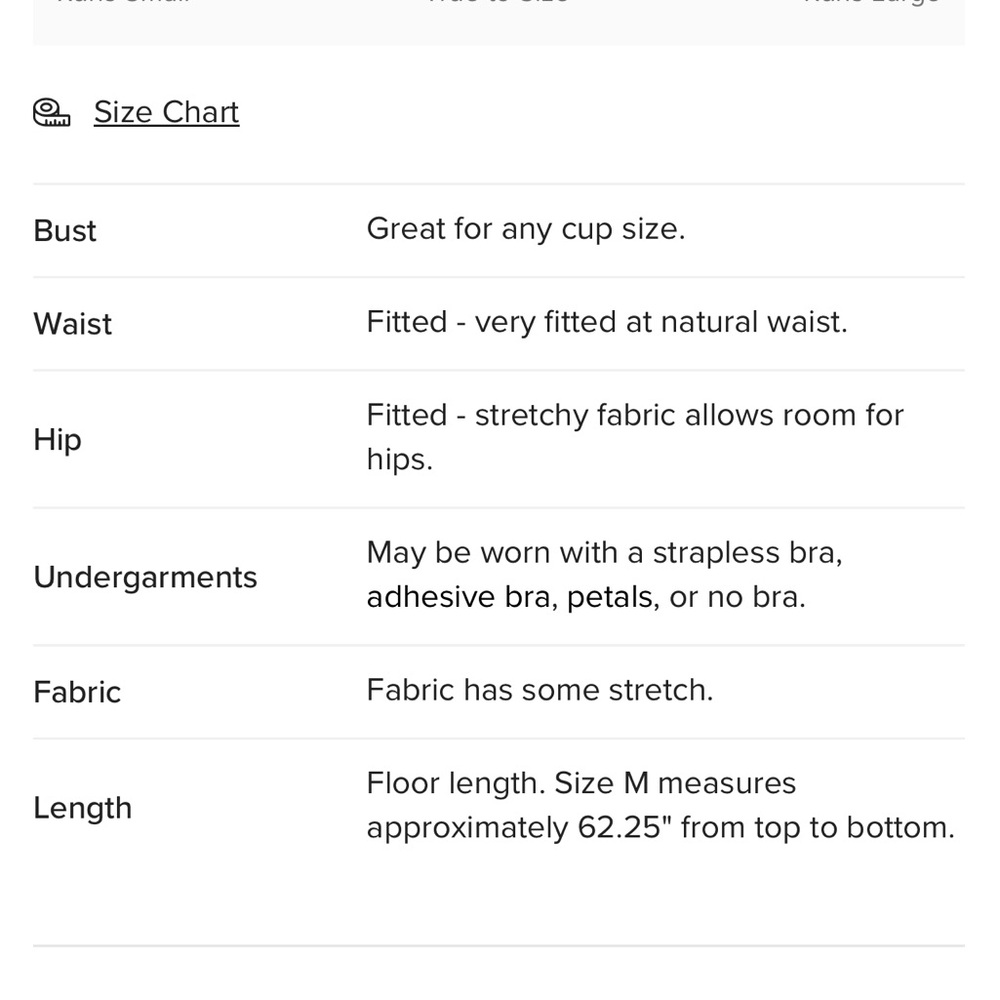Click the word 'hips.' in Hip description
Image resolution: width=1000 pixels, height=1000 pixels.
pos(400,460)
